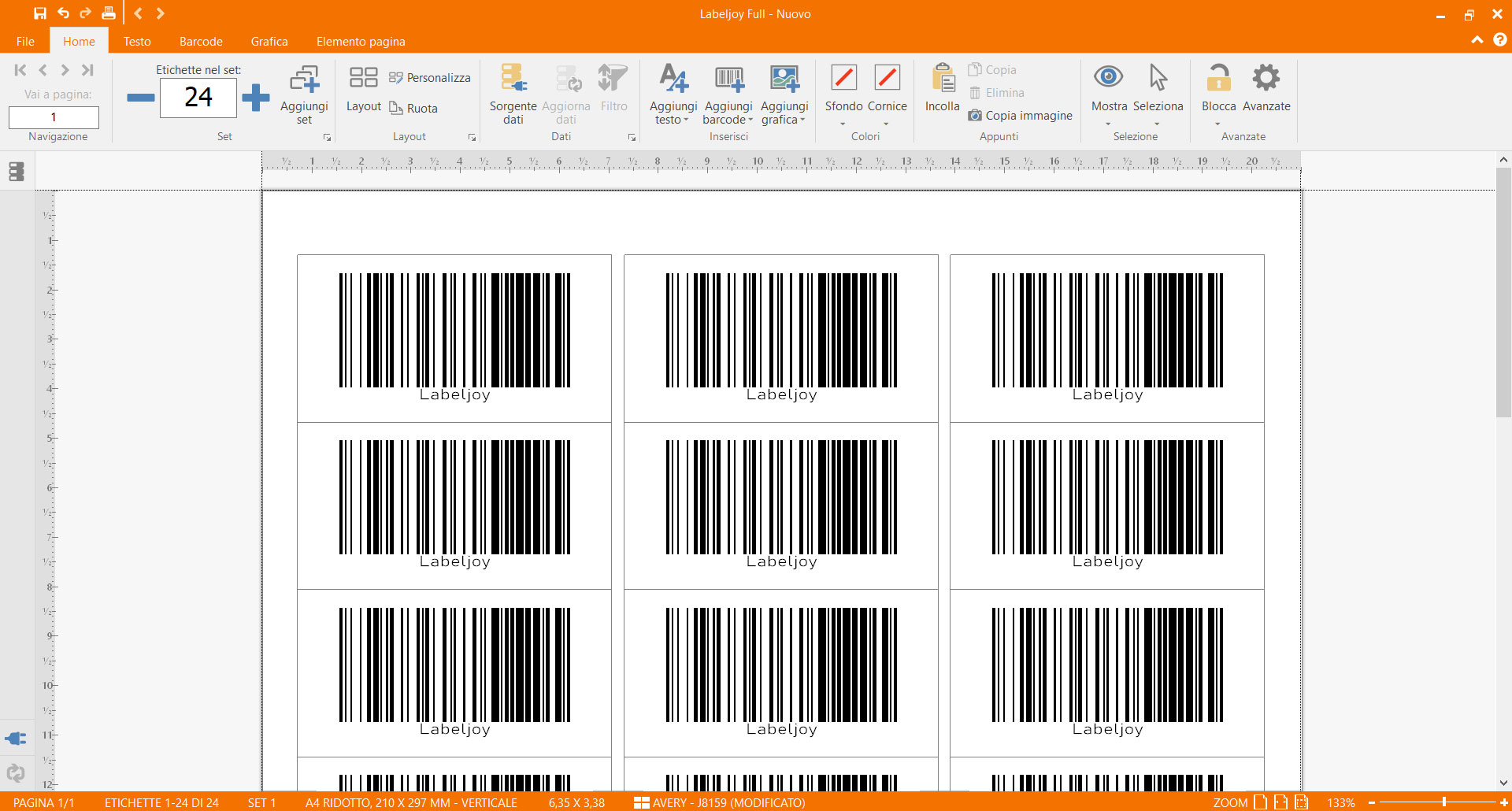Screen dimensions: 1512x811
Task: Open the Blocca dropdown arrow
Action: pyautogui.click(x=1217, y=124)
